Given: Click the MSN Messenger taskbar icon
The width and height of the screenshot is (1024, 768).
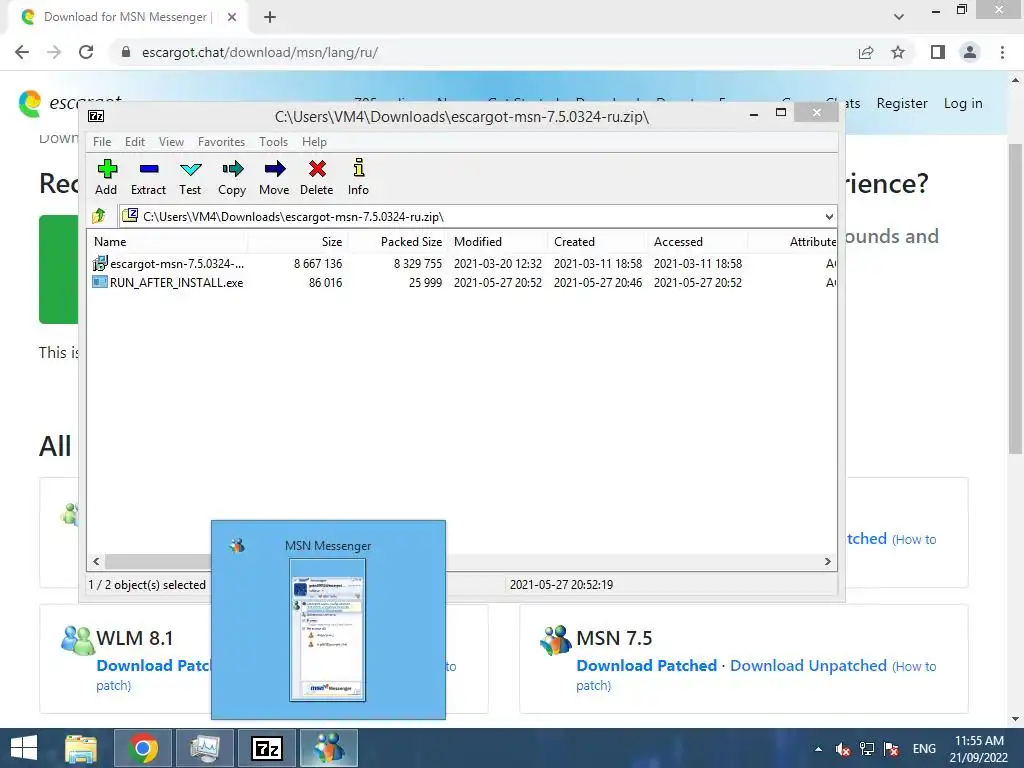Looking at the screenshot, I should point(328,748).
